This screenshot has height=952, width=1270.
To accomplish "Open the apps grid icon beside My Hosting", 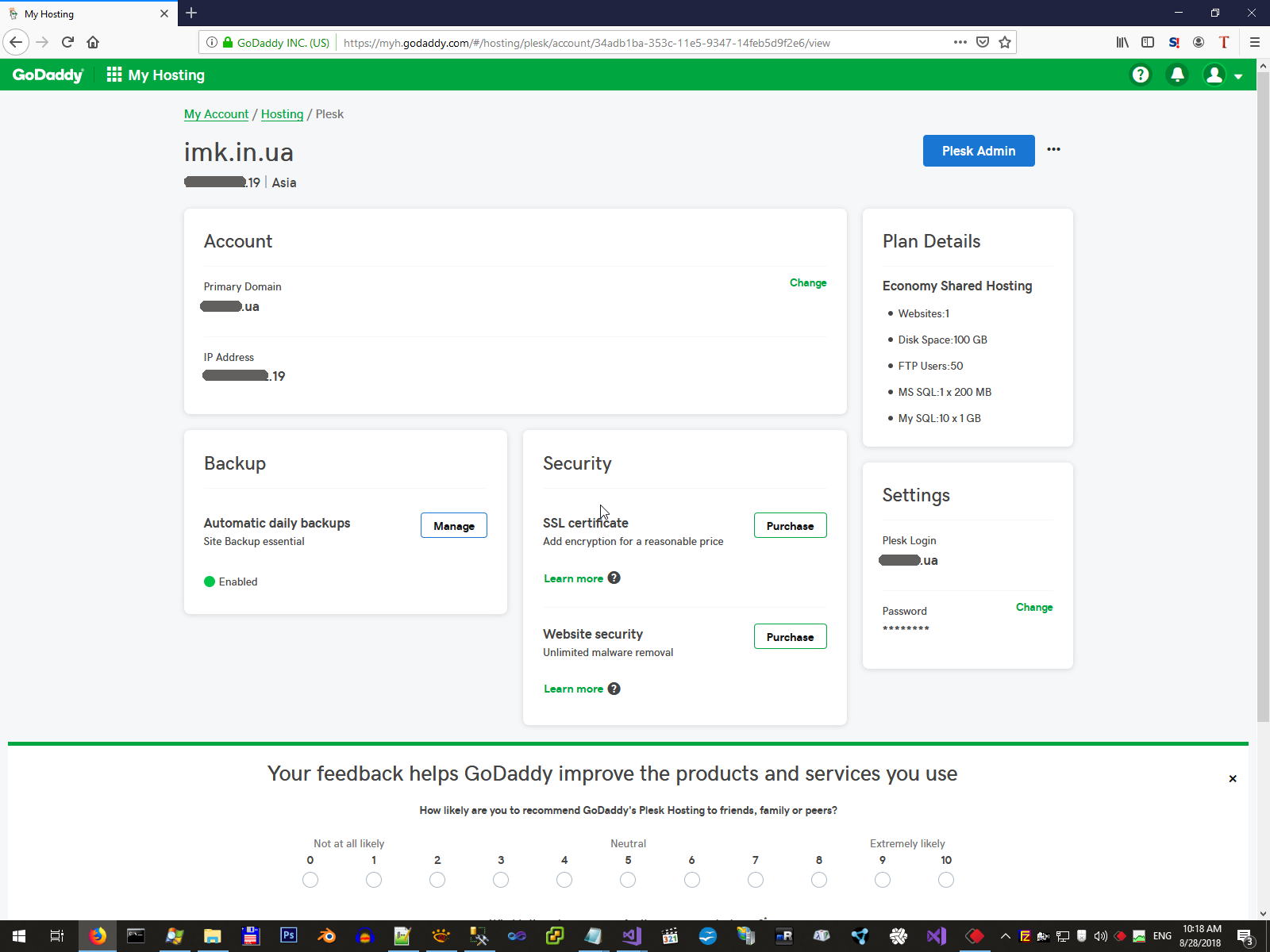I will (x=114, y=75).
